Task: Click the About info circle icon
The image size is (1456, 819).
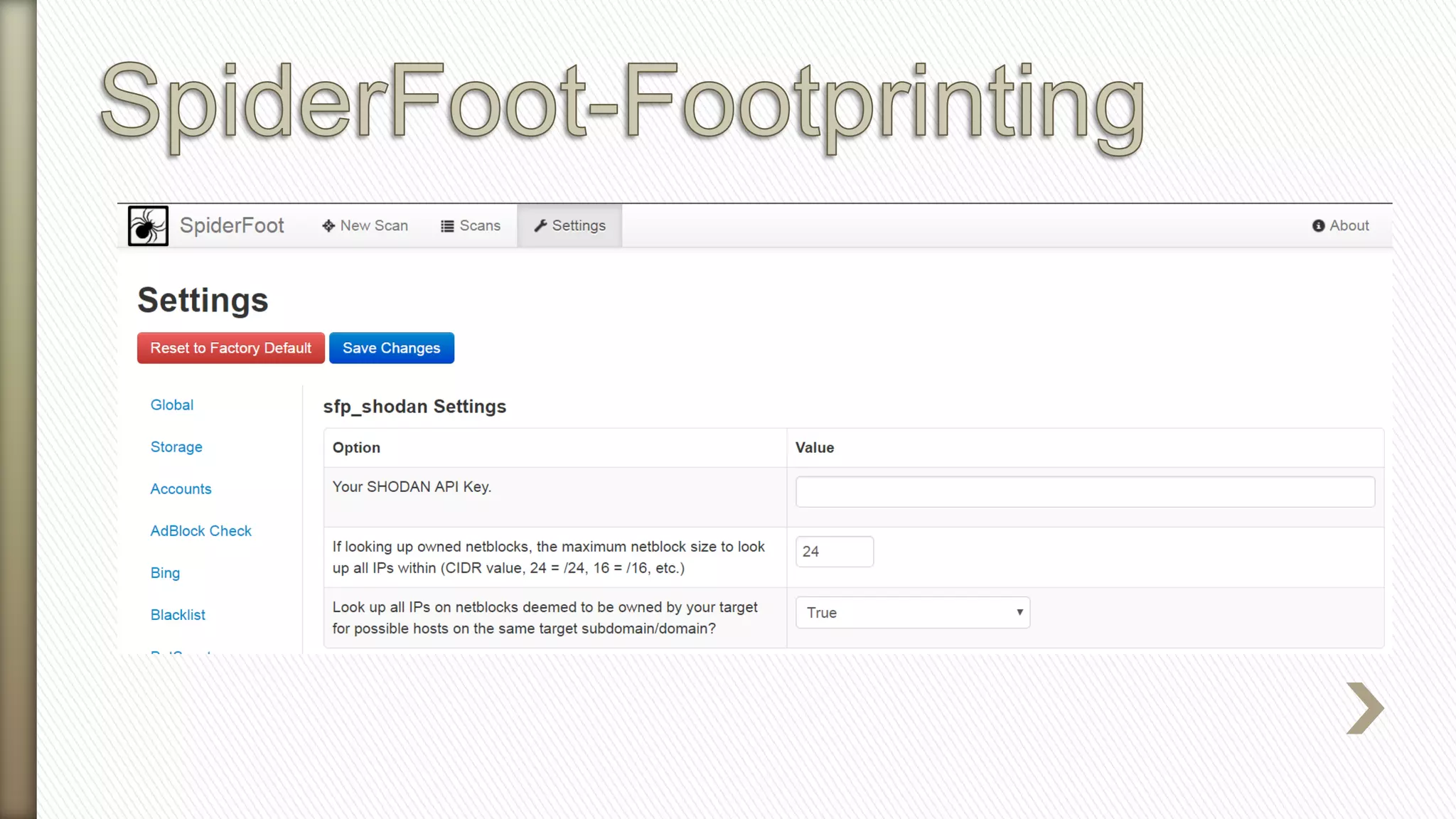Action: coord(1318,226)
